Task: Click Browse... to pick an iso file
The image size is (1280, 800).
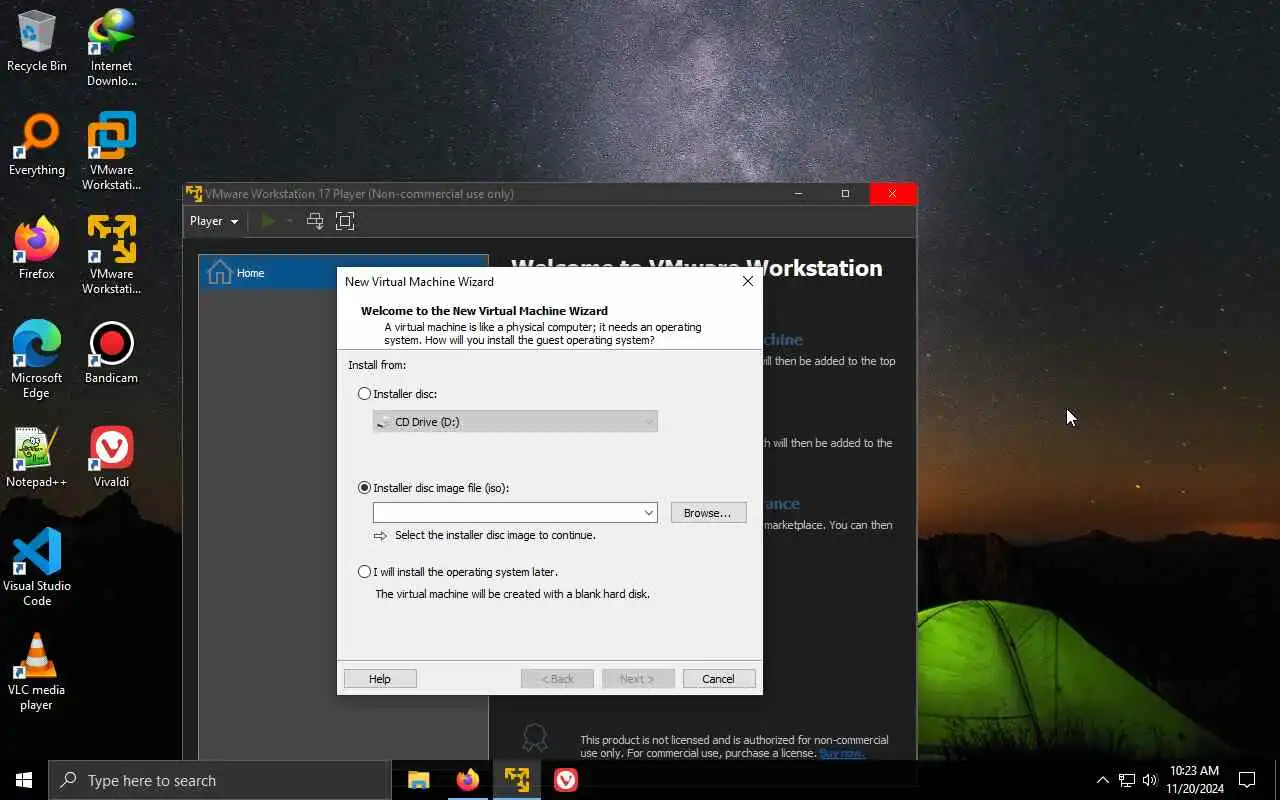Action: point(708,513)
